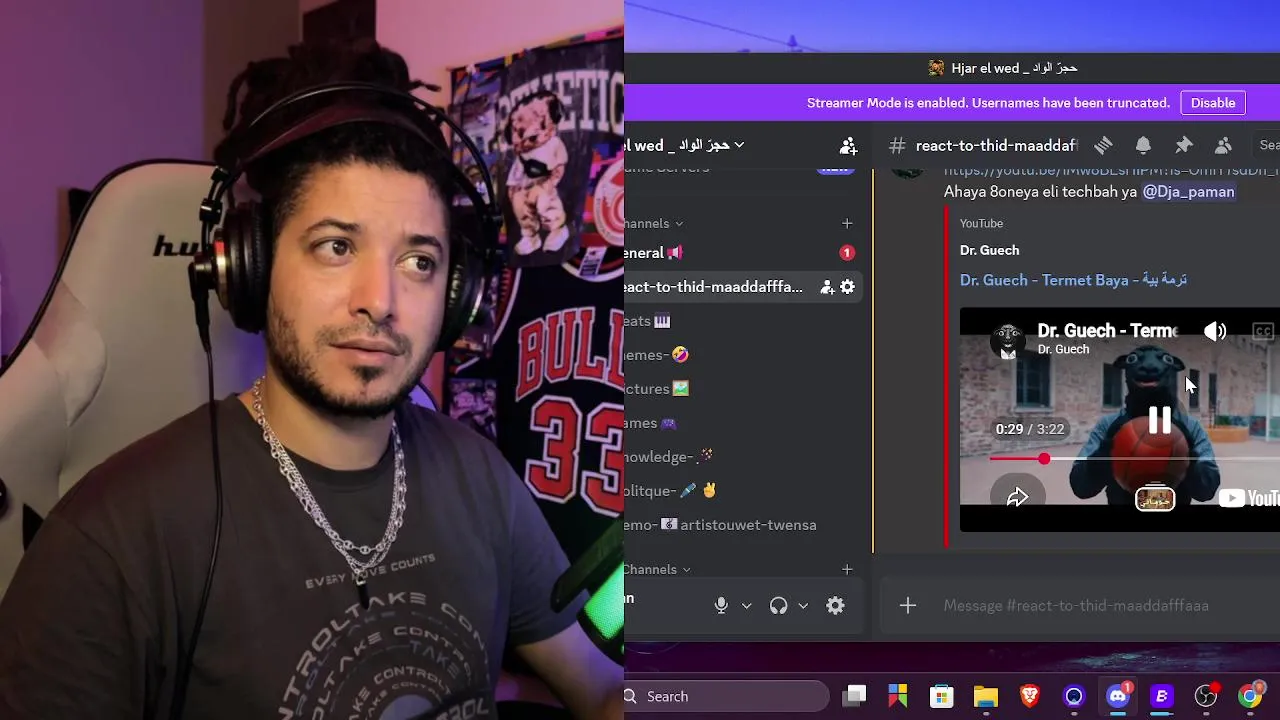Add a channel in the bottom category
This screenshot has height=720, width=1280.
[x=847, y=569]
